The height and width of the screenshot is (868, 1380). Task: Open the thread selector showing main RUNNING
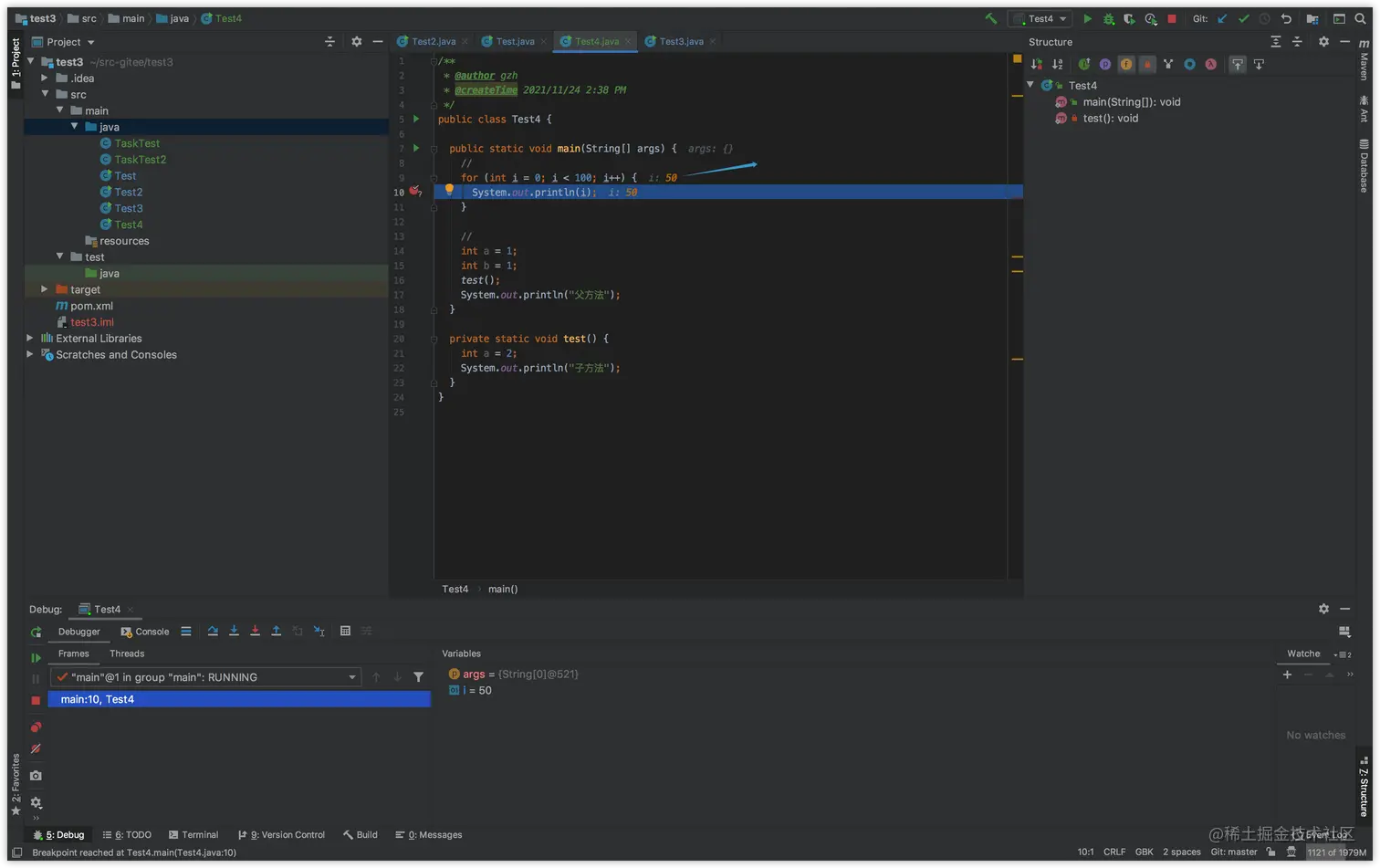(205, 677)
